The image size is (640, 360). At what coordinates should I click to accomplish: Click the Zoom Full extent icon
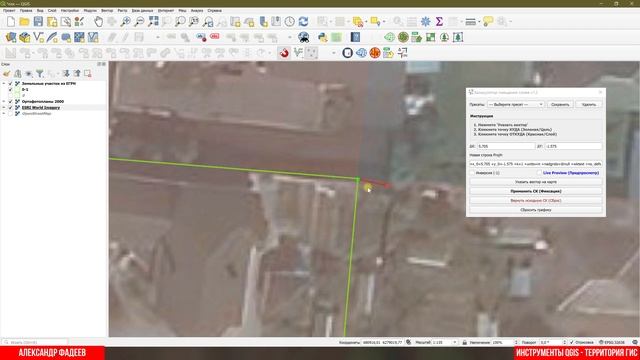[153, 22]
